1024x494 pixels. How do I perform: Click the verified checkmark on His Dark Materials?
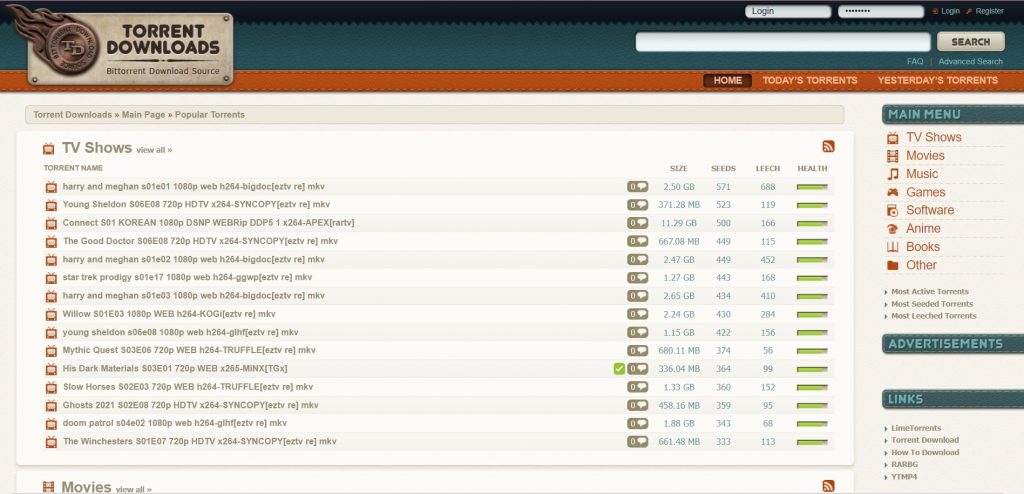(619, 369)
